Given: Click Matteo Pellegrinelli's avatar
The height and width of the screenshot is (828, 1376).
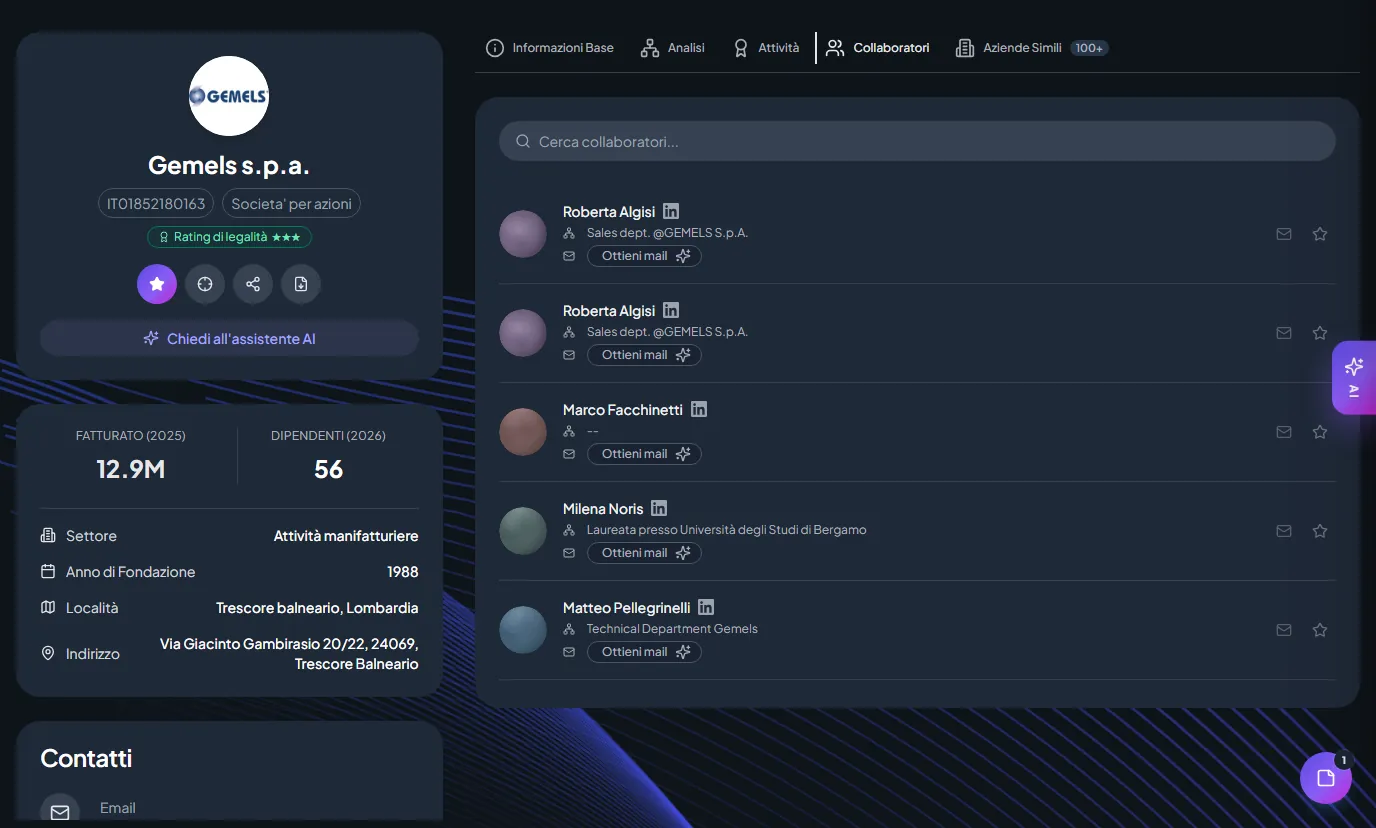Looking at the screenshot, I should pos(523,630).
